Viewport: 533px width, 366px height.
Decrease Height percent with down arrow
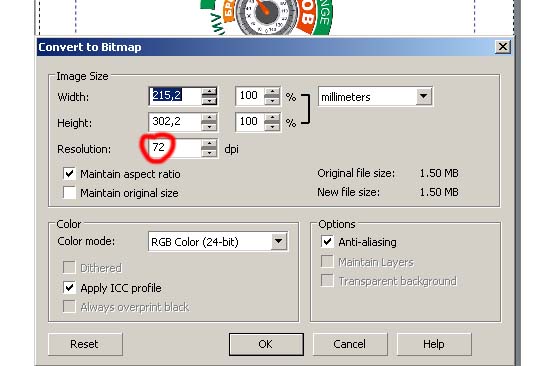(x=272, y=126)
